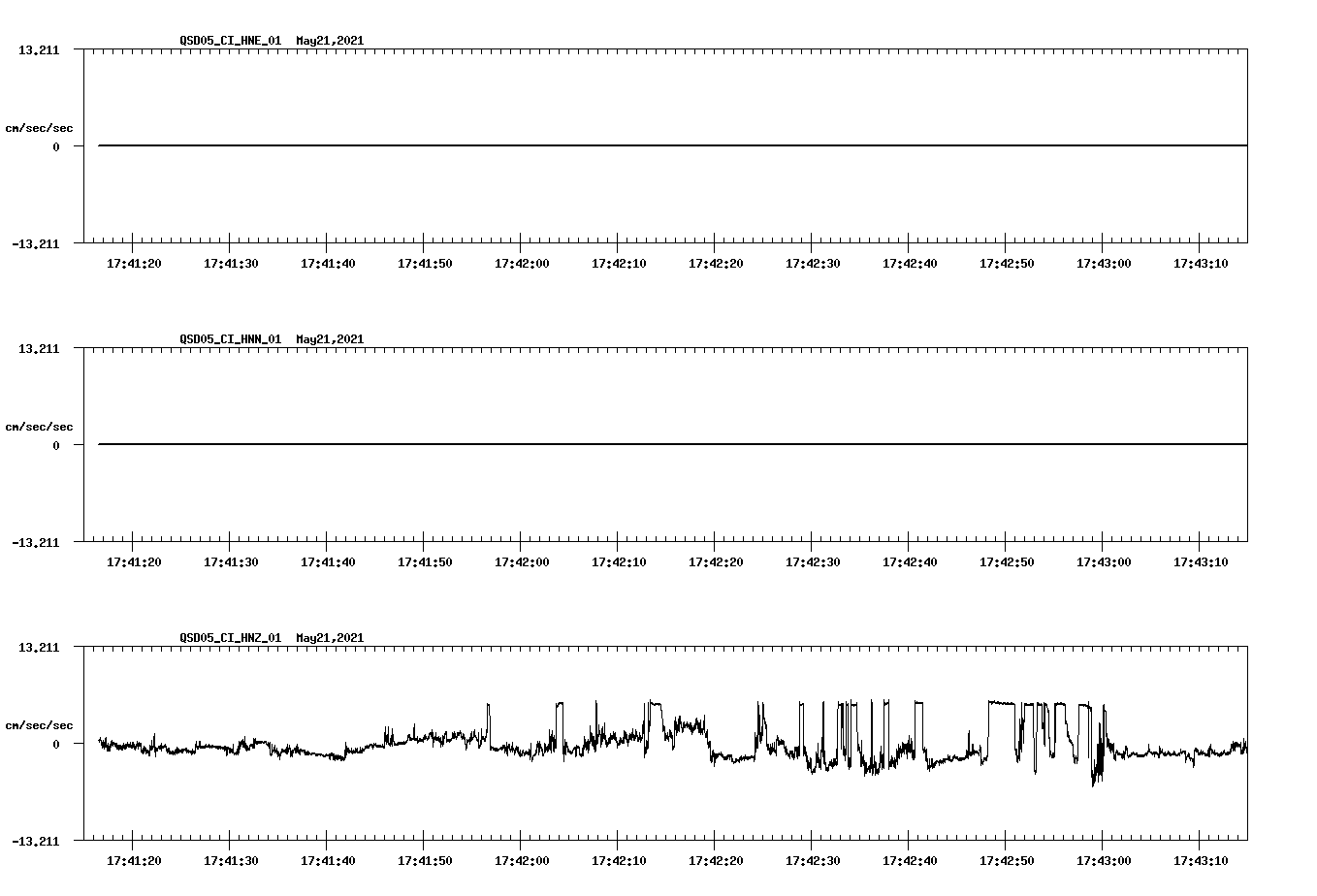1317x896 pixels.
Task: Click the 17:42:00 time tick under the HNN plot
Action: click(x=524, y=560)
